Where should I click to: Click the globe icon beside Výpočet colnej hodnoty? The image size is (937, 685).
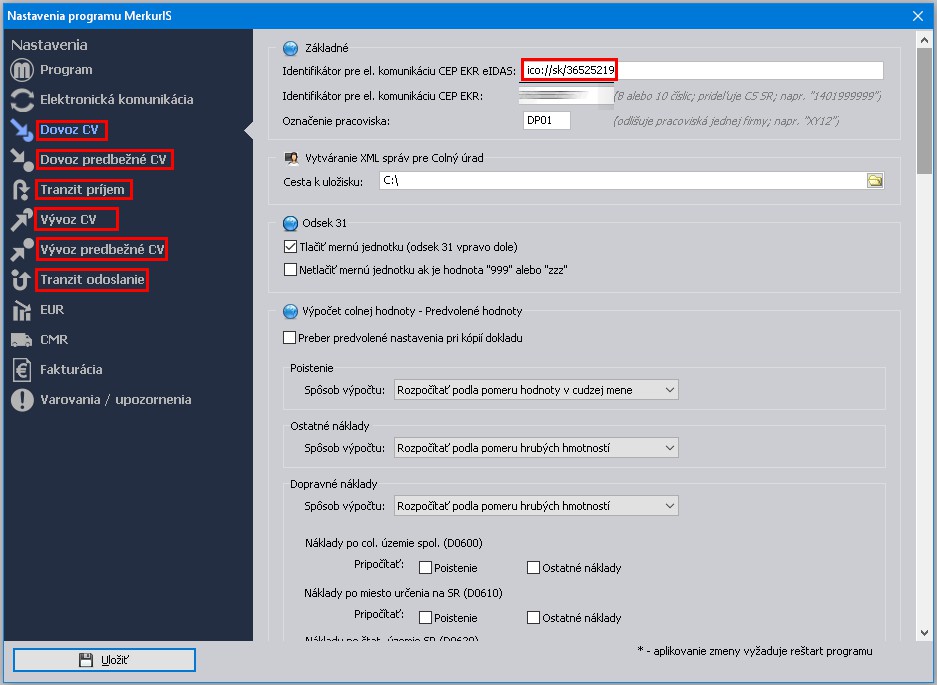(x=290, y=311)
